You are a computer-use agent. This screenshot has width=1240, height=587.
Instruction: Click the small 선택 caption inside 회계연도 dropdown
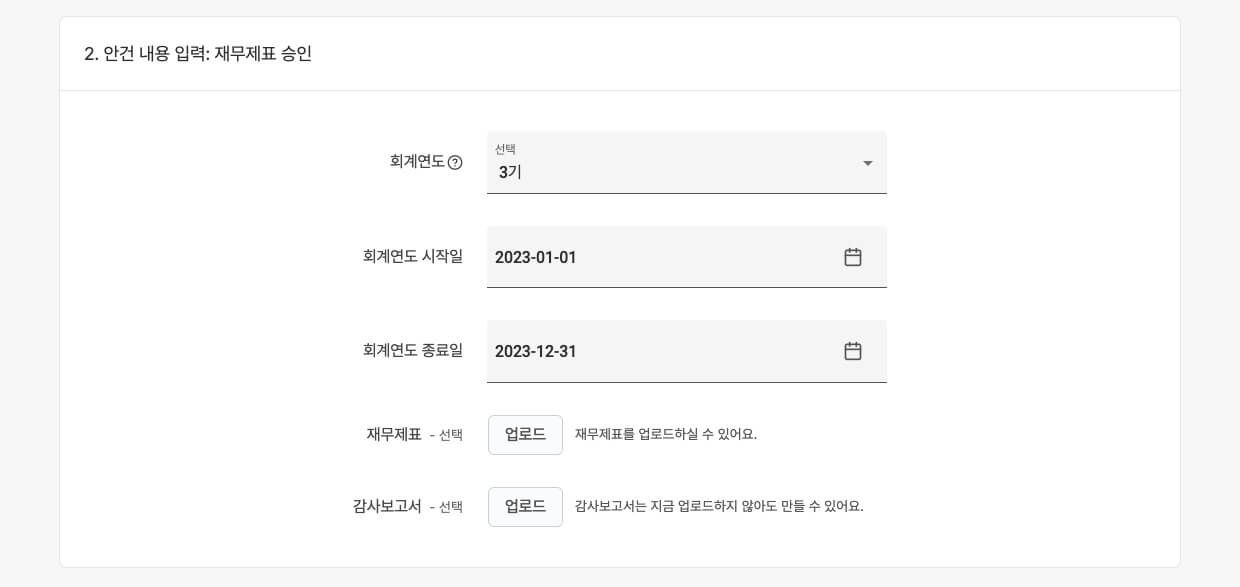pyautogui.click(x=505, y=149)
